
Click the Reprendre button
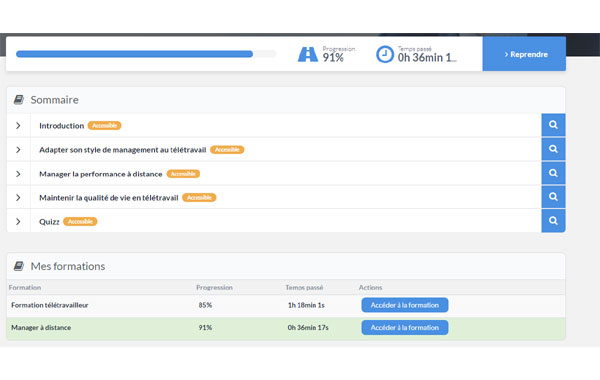point(524,54)
